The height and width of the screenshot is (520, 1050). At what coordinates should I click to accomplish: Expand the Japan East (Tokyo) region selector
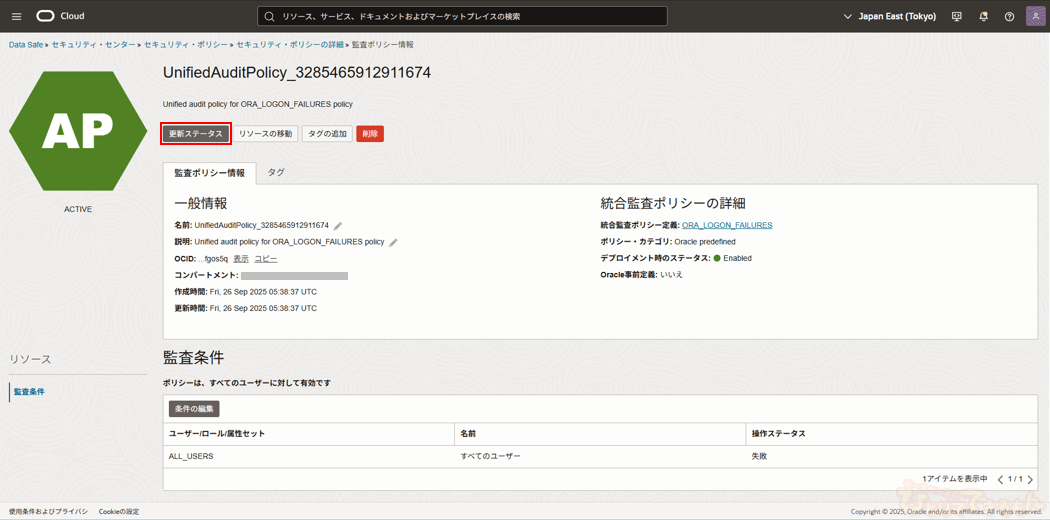(889, 16)
